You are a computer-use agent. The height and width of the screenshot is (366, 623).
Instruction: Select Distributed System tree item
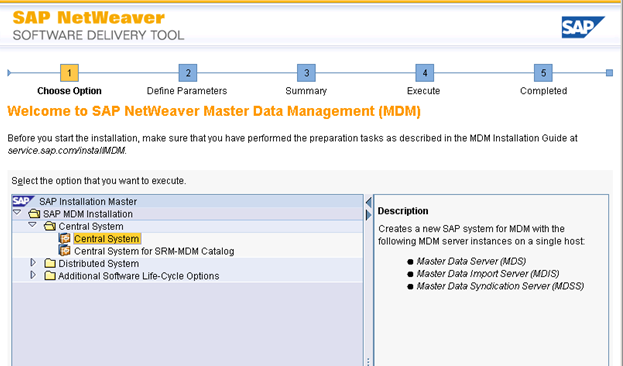(x=99, y=263)
